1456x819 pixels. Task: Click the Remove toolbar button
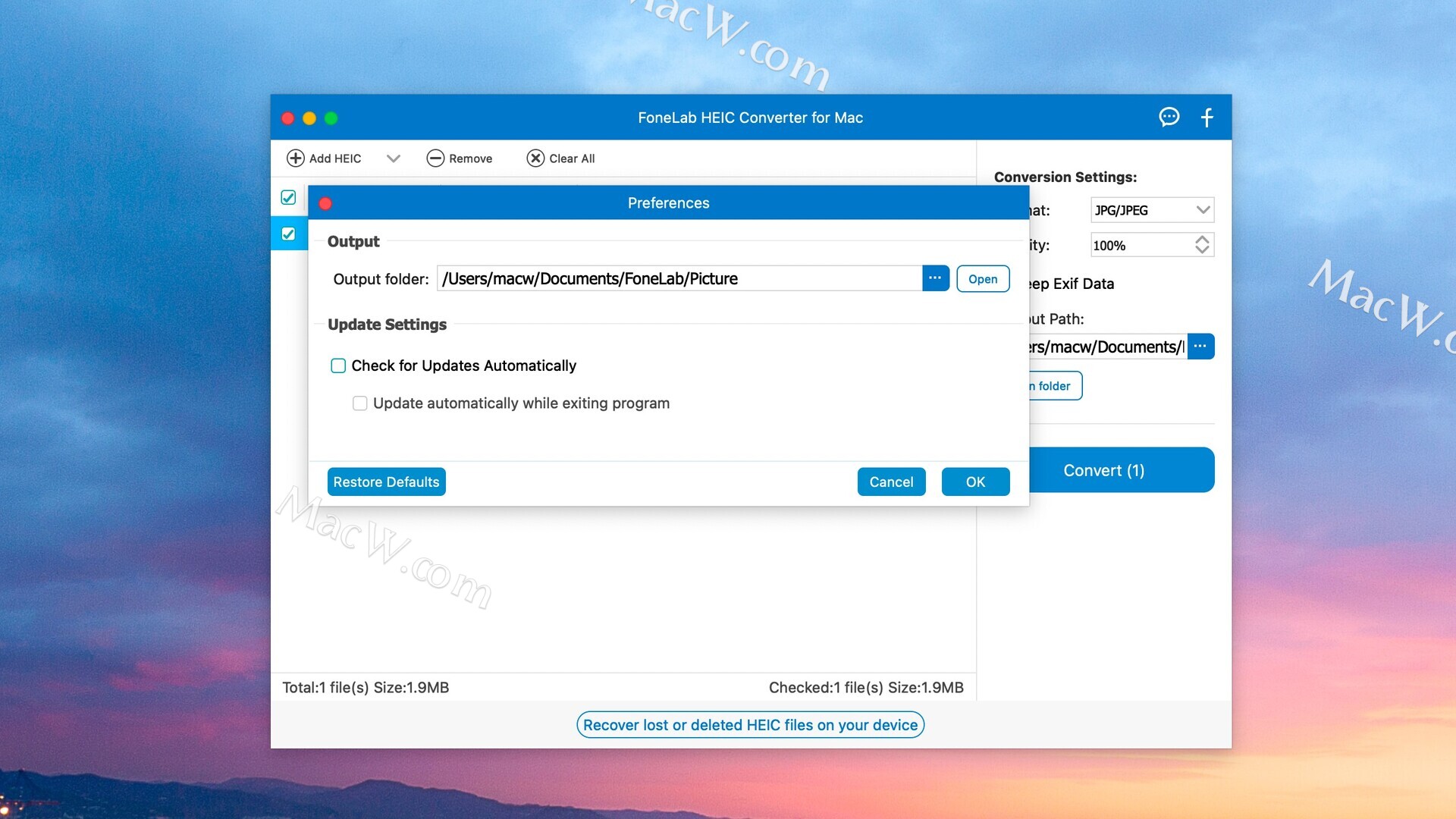[x=459, y=158]
